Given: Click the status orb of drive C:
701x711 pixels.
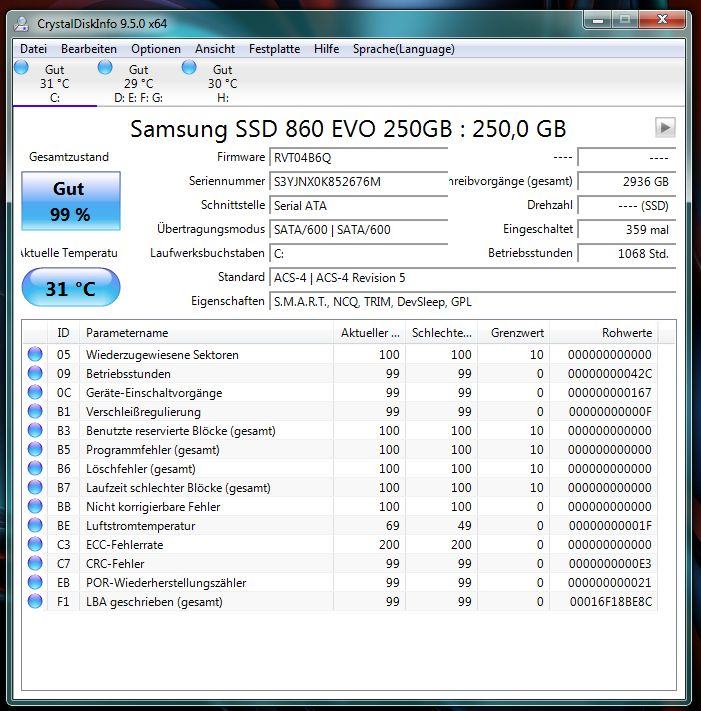Looking at the screenshot, I should click(x=21, y=68).
